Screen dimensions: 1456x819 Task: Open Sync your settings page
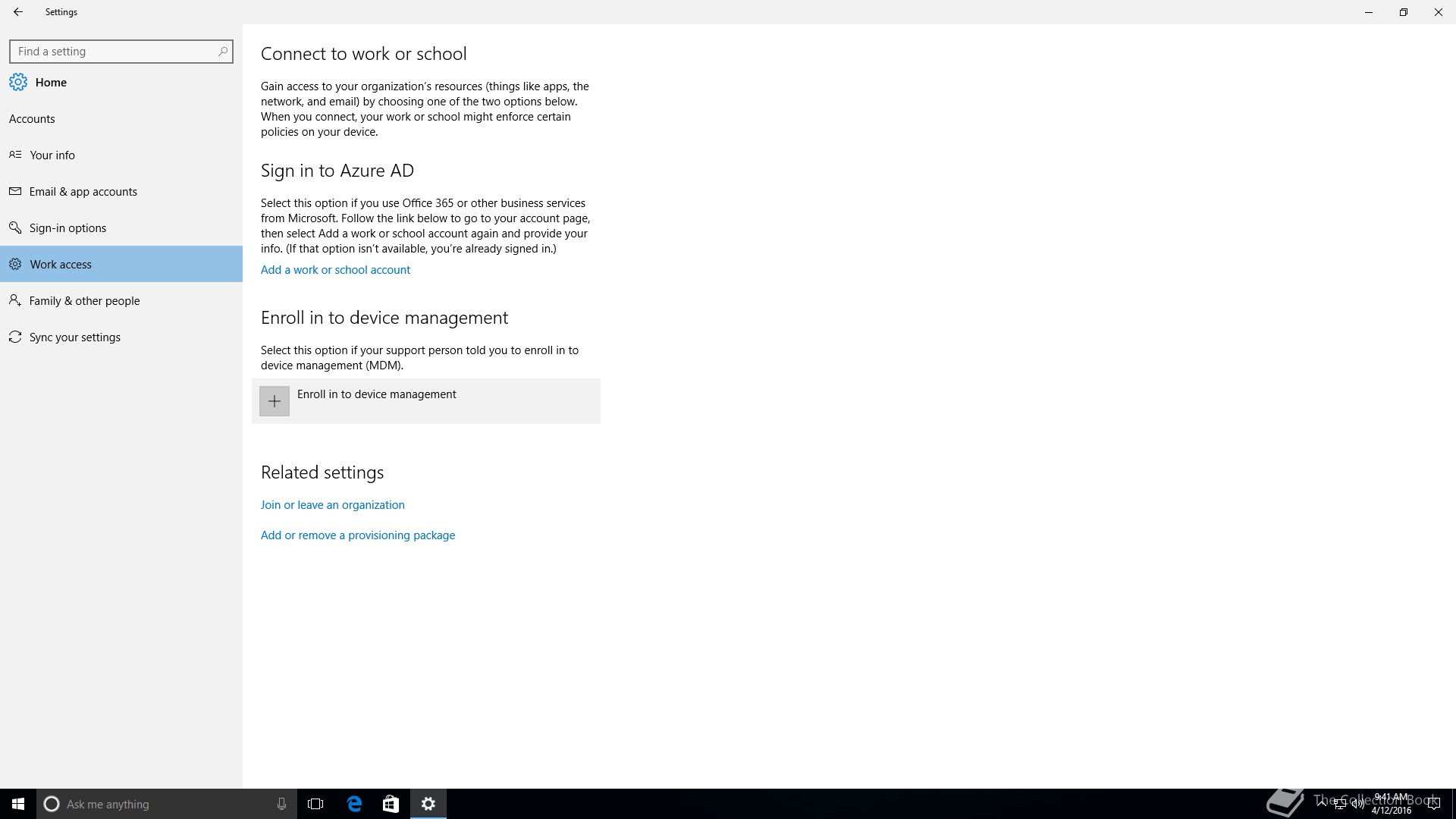[x=75, y=337]
